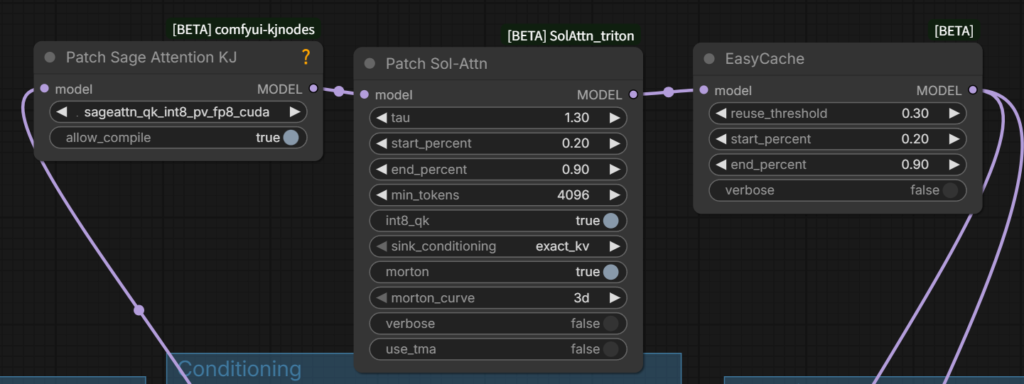This screenshot has height=384, width=1024.
Task: Toggle verbose in Patch Sol-Attn
Action: (x=498, y=323)
